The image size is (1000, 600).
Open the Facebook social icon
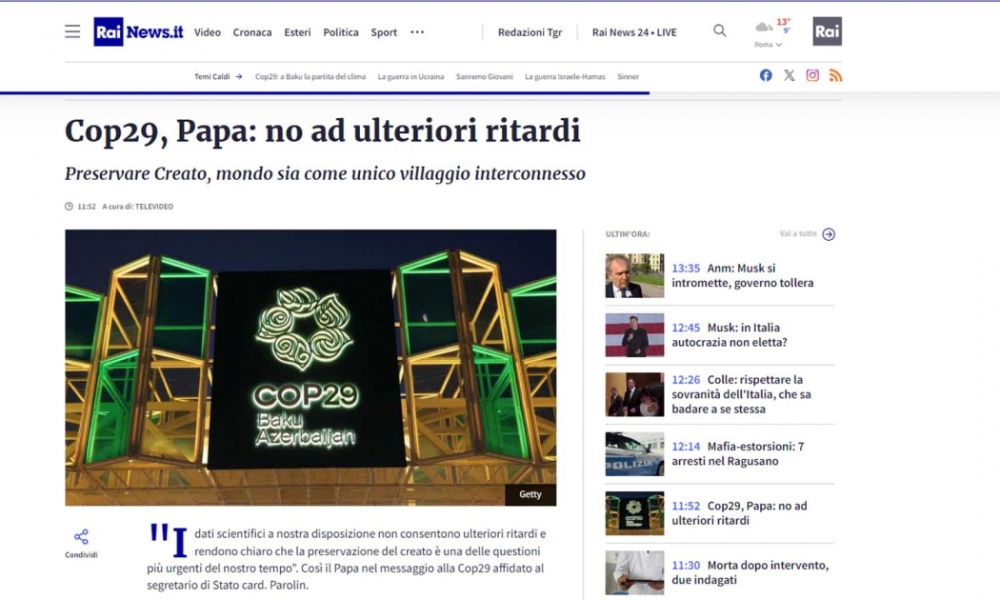(x=766, y=75)
